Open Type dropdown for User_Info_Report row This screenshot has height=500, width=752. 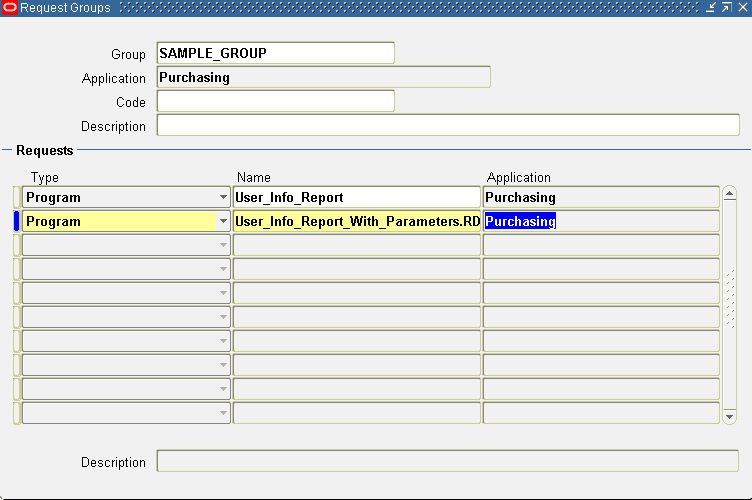(x=223, y=197)
